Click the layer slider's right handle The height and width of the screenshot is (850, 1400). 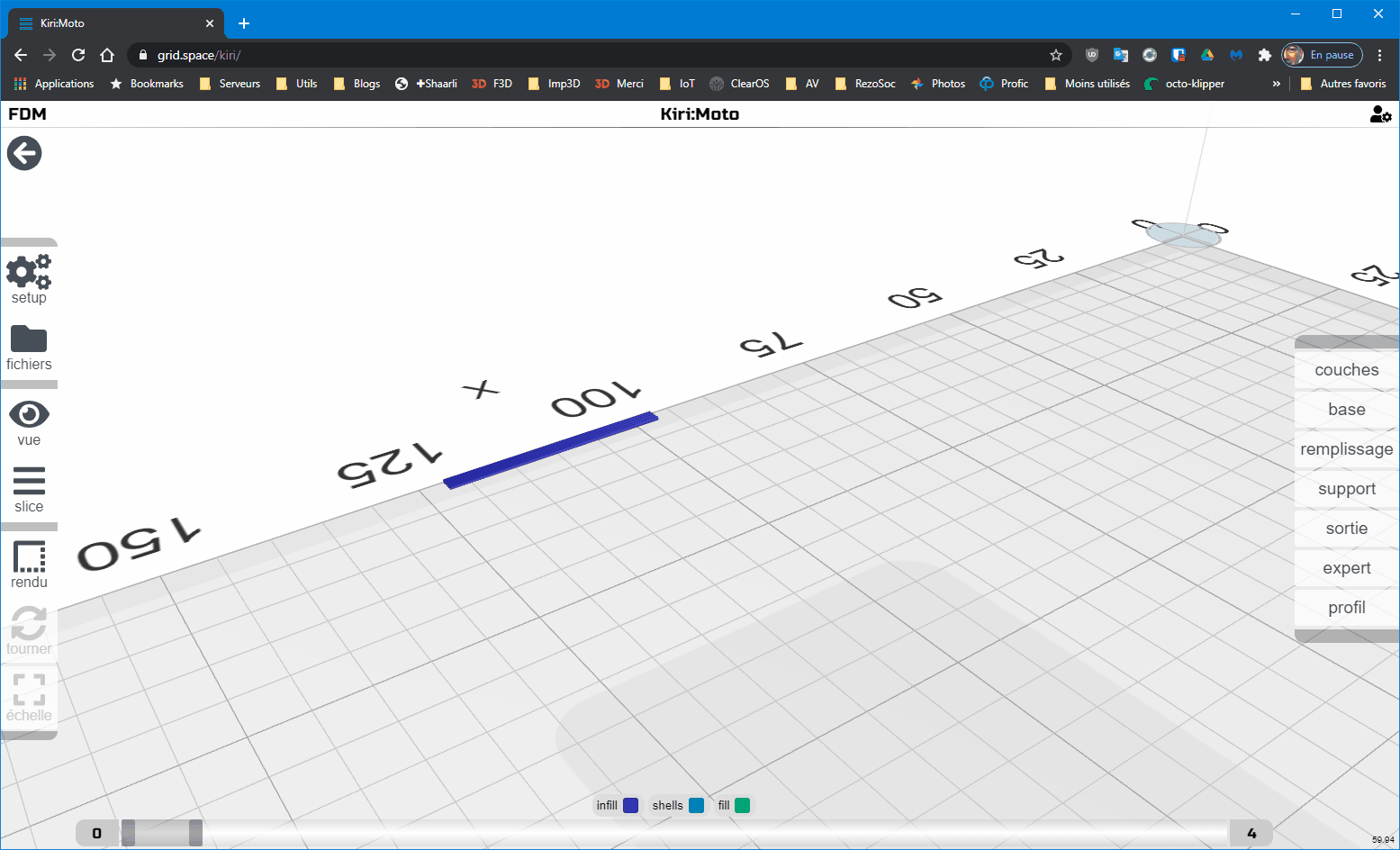pyautogui.click(x=195, y=833)
